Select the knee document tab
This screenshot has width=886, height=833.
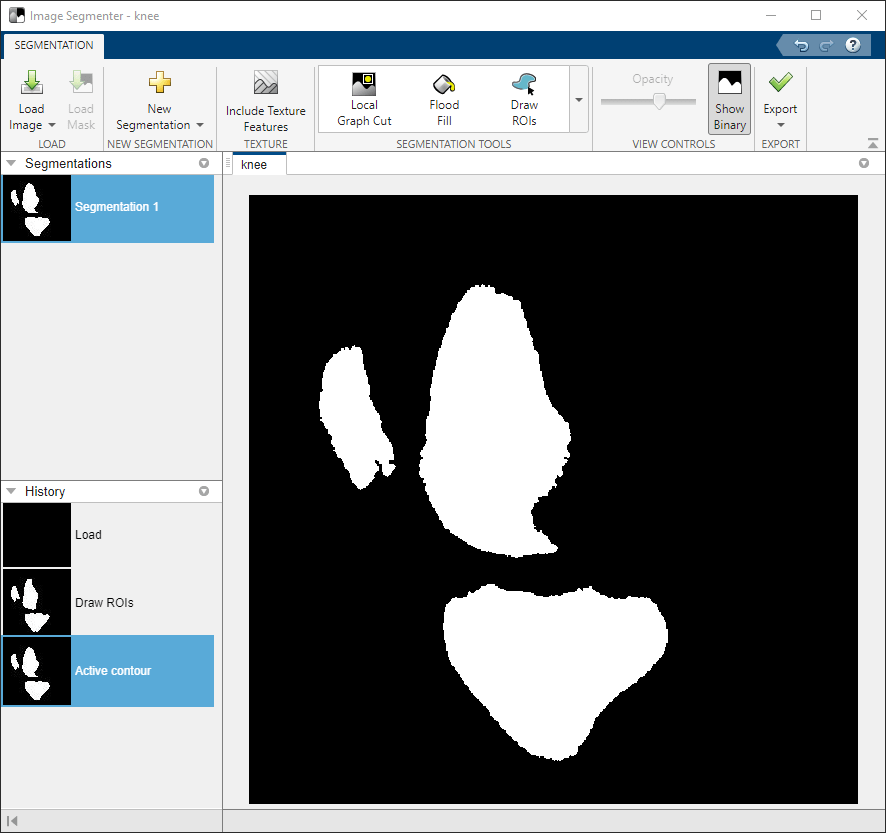click(255, 164)
